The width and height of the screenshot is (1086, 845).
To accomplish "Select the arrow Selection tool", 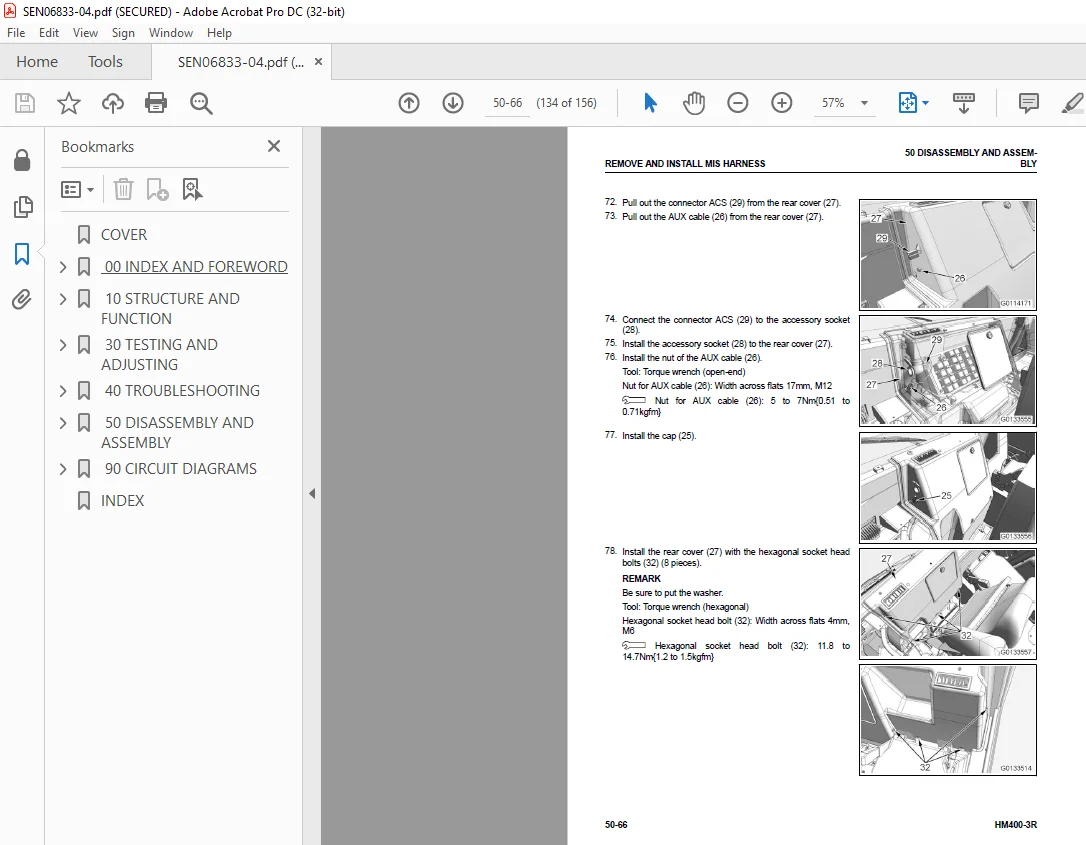I will pos(650,103).
